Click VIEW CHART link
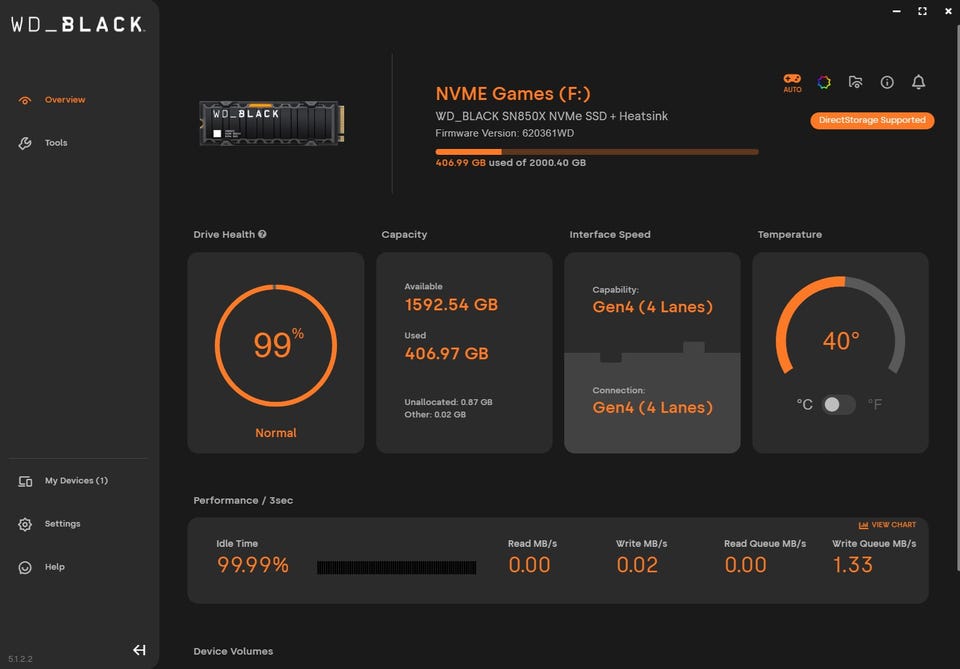 (893, 525)
